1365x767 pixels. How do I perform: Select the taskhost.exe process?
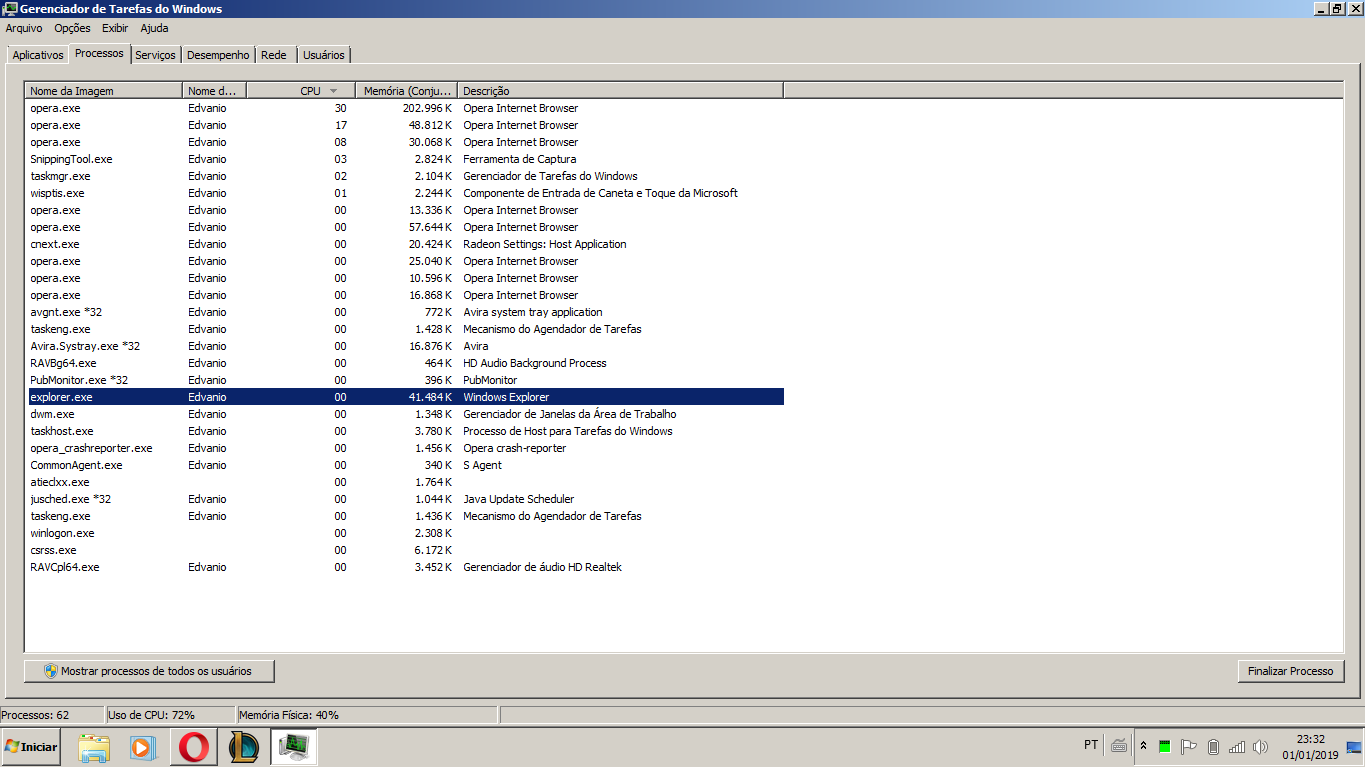[x=404, y=431]
